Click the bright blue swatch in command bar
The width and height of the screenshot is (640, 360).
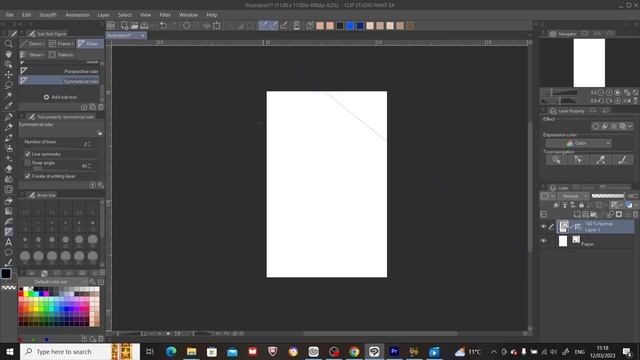point(350,26)
